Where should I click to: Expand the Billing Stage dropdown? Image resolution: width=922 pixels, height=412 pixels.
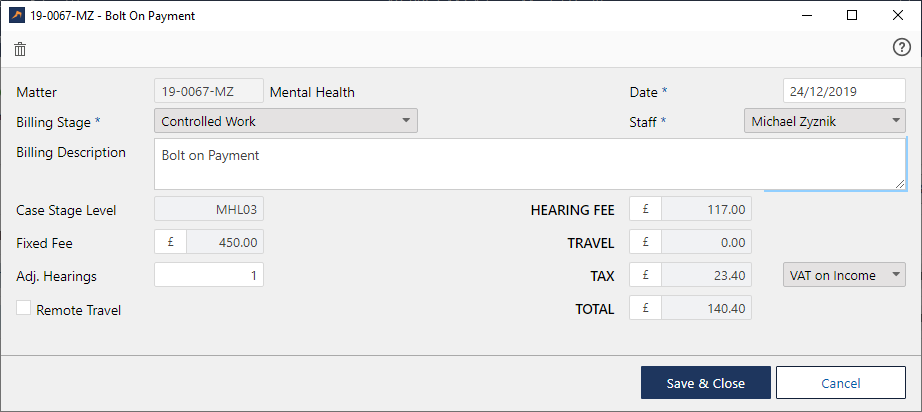pos(286,121)
